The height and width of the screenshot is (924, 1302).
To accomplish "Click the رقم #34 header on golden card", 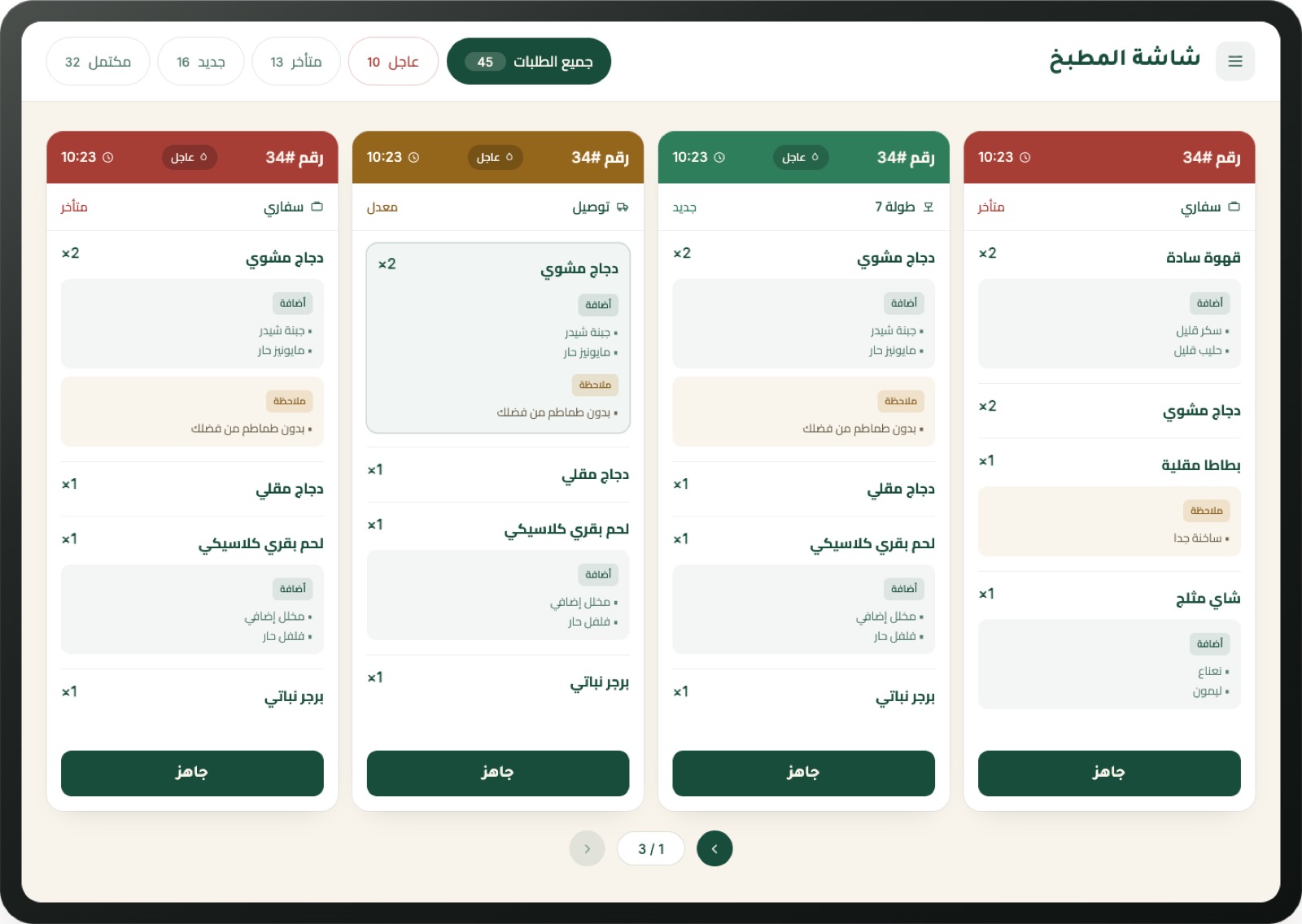I will (600, 157).
